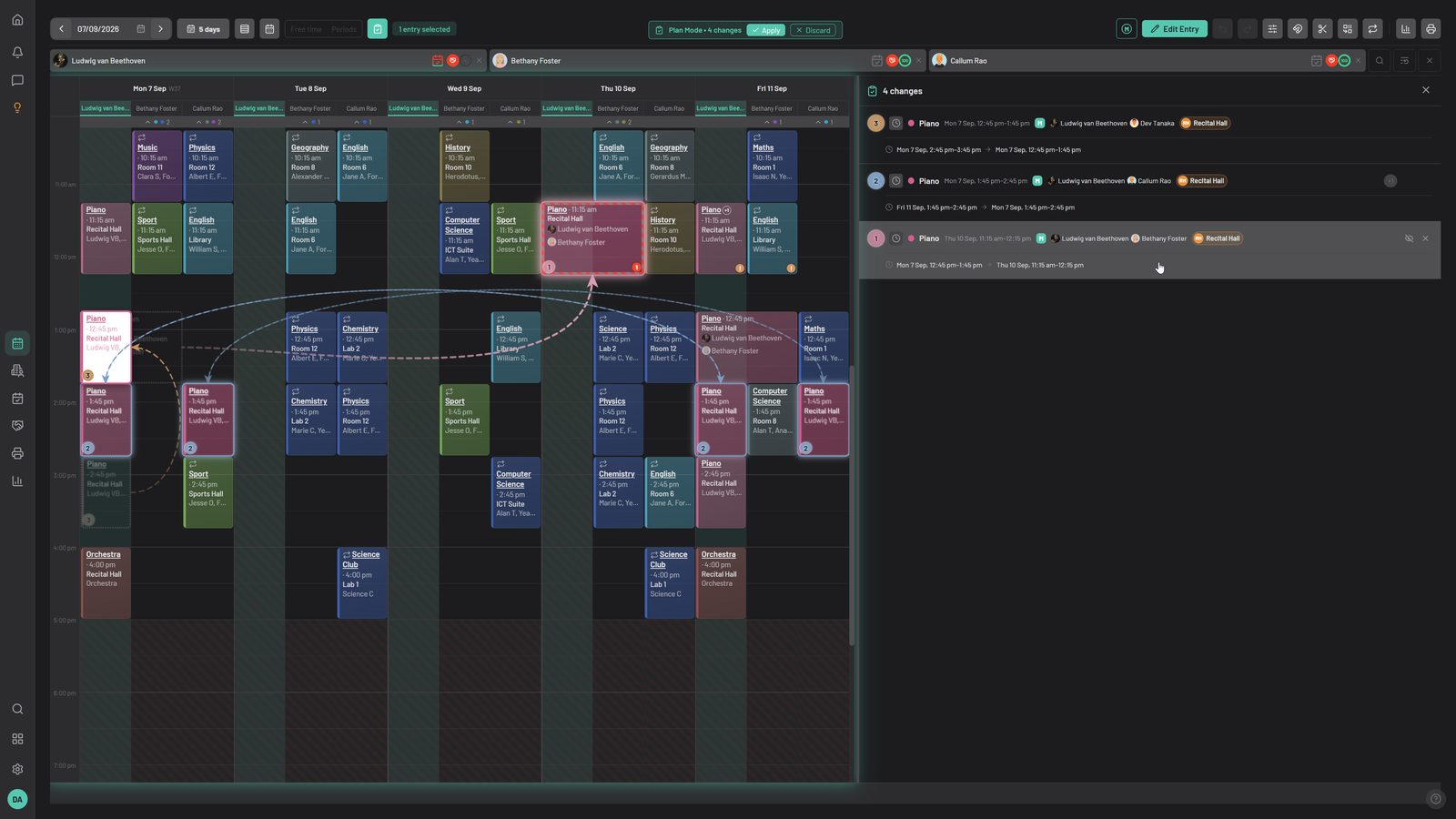This screenshot has width=1456, height=819.
Task: Open the chat messages sidebar icon
Action: click(x=17, y=80)
